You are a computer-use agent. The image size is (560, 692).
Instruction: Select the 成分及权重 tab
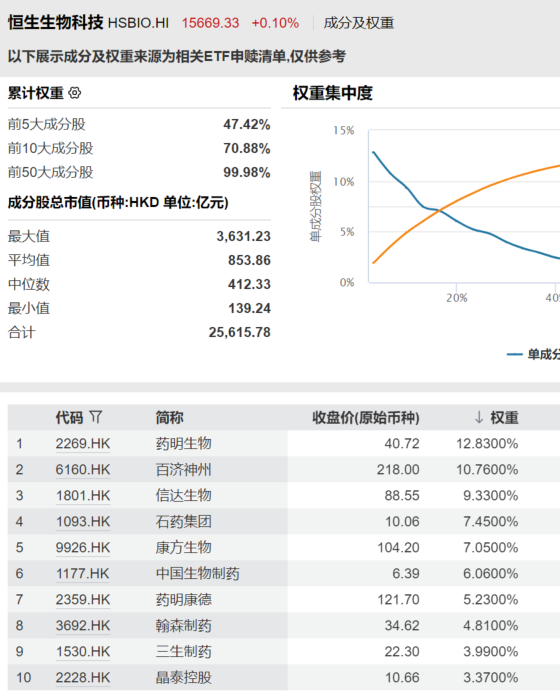coord(358,23)
